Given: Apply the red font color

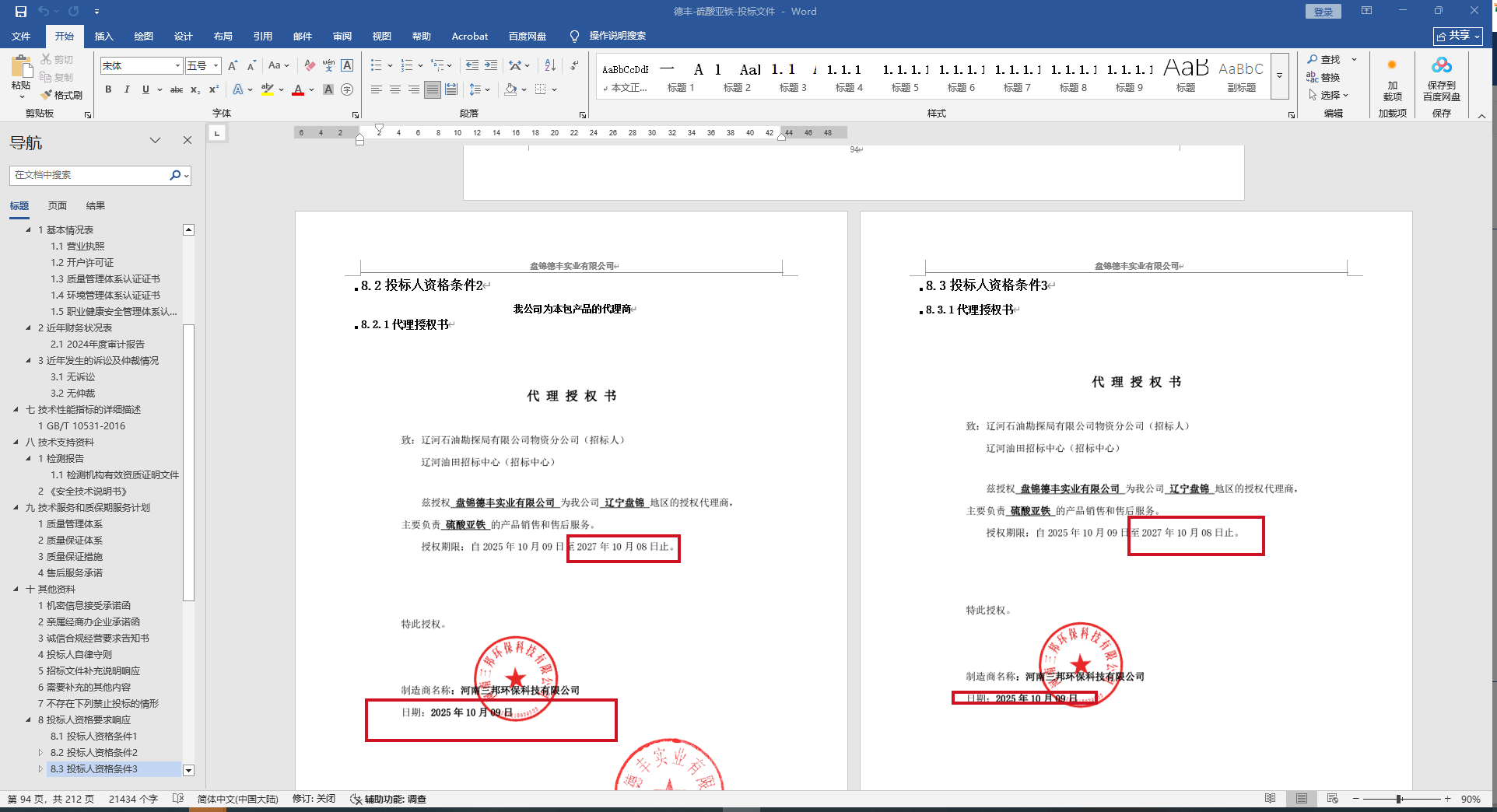Looking at the screenshot, I should click(298, 89).
